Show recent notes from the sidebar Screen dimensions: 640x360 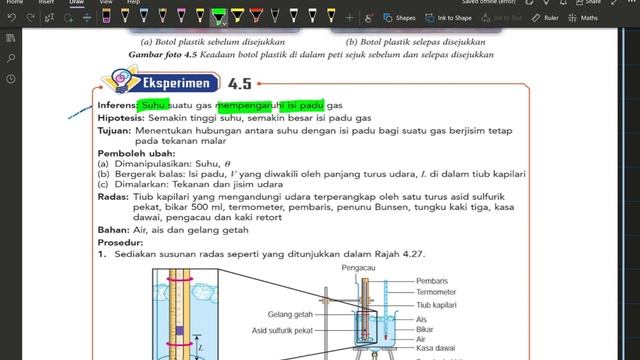[x=11, y=79]
